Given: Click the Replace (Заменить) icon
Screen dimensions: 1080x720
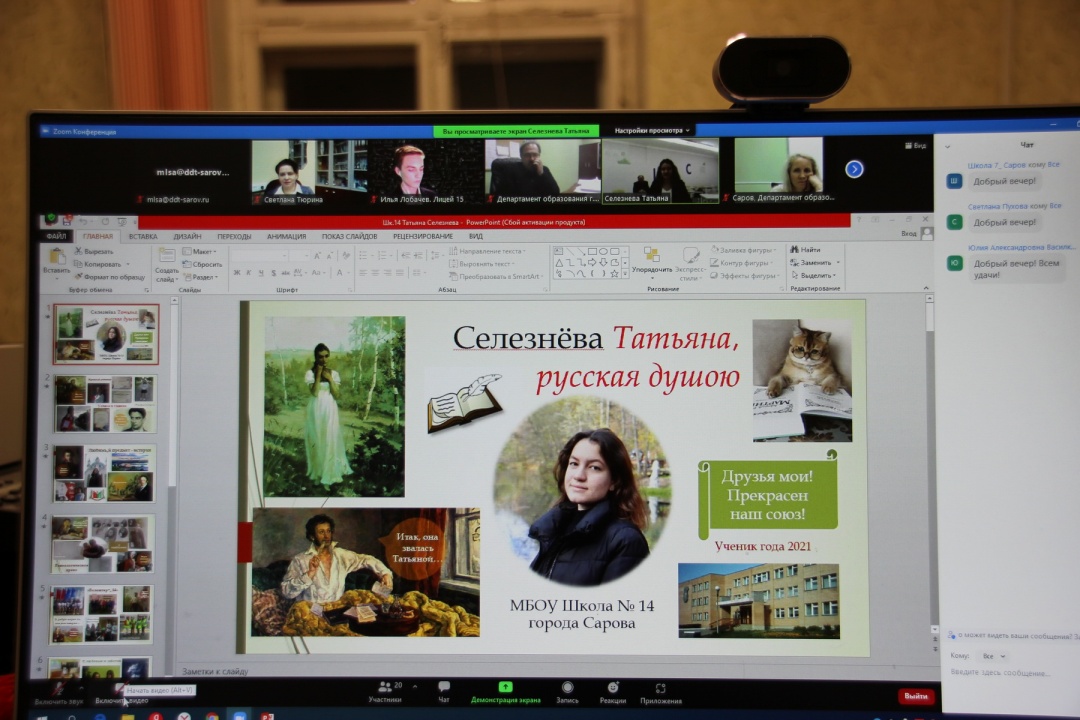Looking at the screenshot, I should pos(810,264).
